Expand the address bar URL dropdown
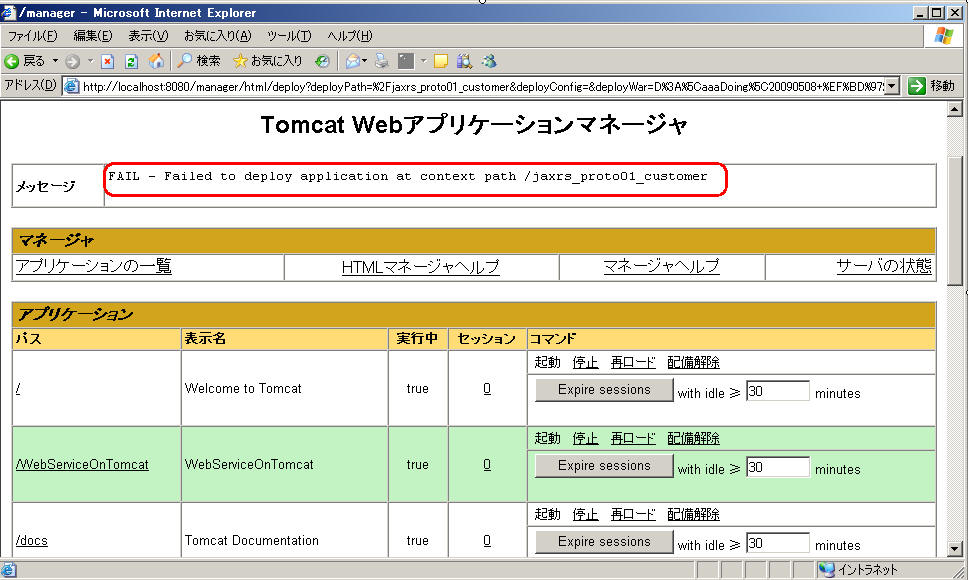The height and width of the screenshot is (580, 968). coord(892,86)
